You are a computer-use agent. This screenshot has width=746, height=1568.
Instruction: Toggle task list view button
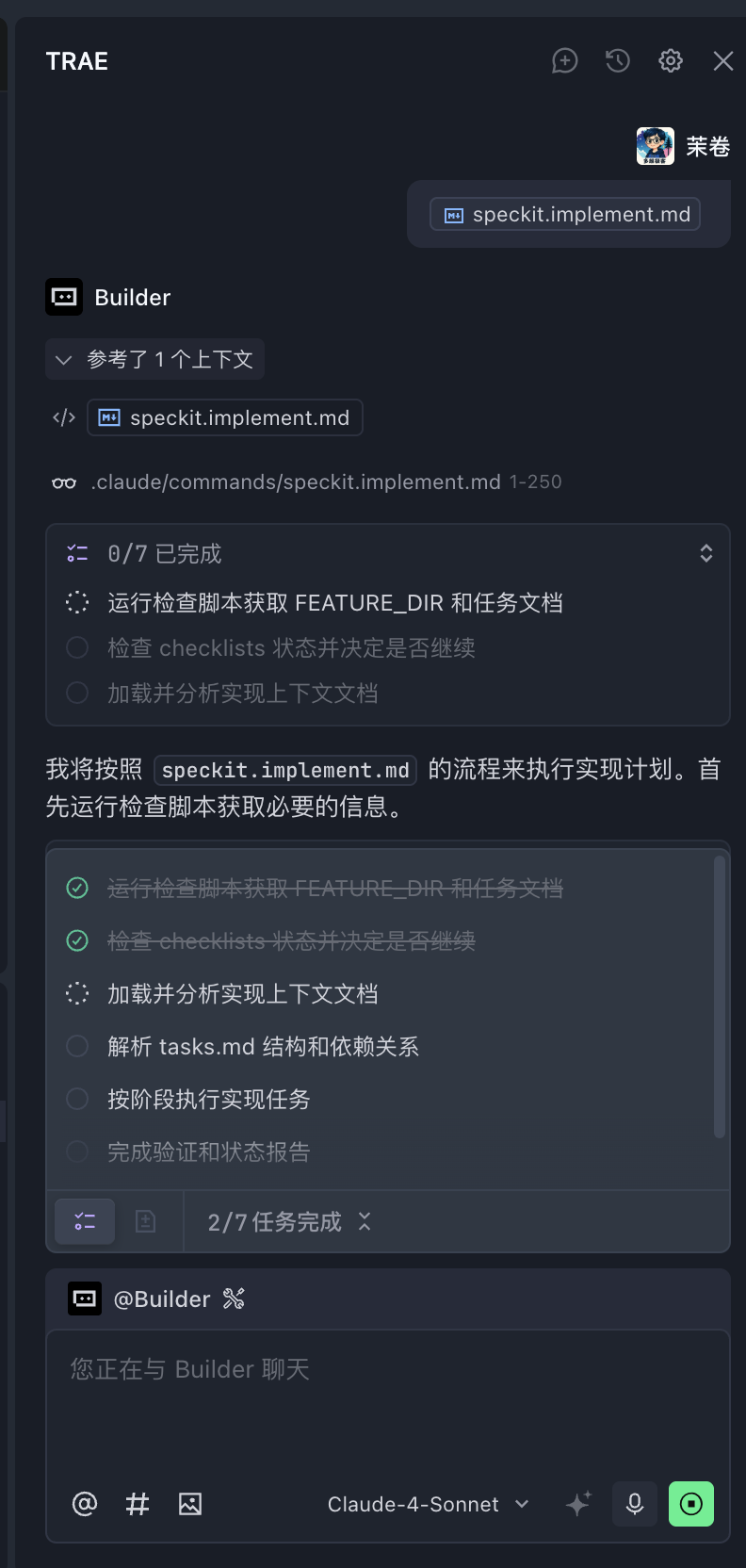(x=85, y=1222)
